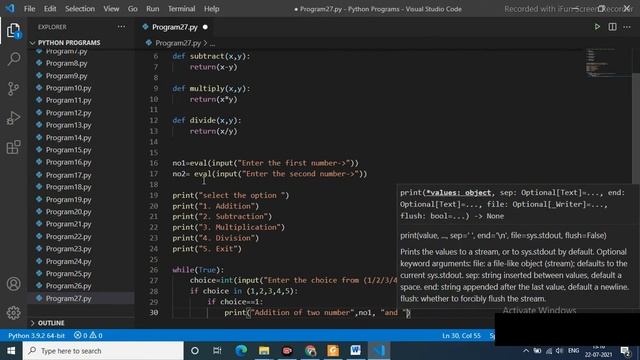Click the Type here to search box

(103, 351)
